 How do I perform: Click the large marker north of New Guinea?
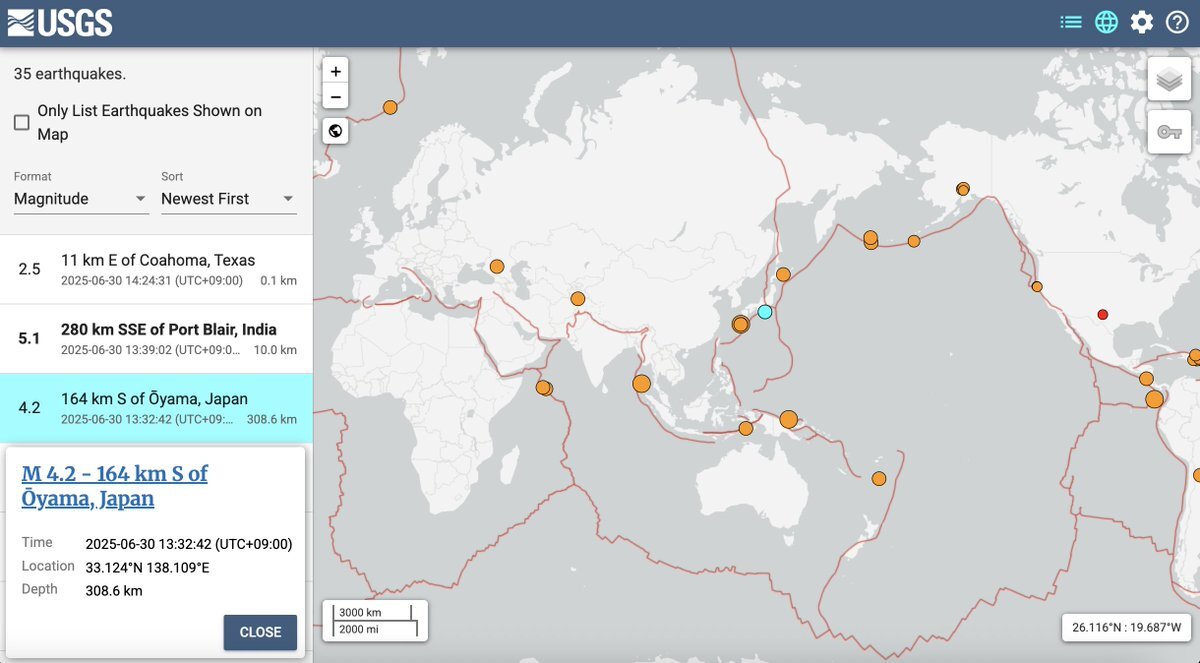pyautogui.click(x=788, y=419)
